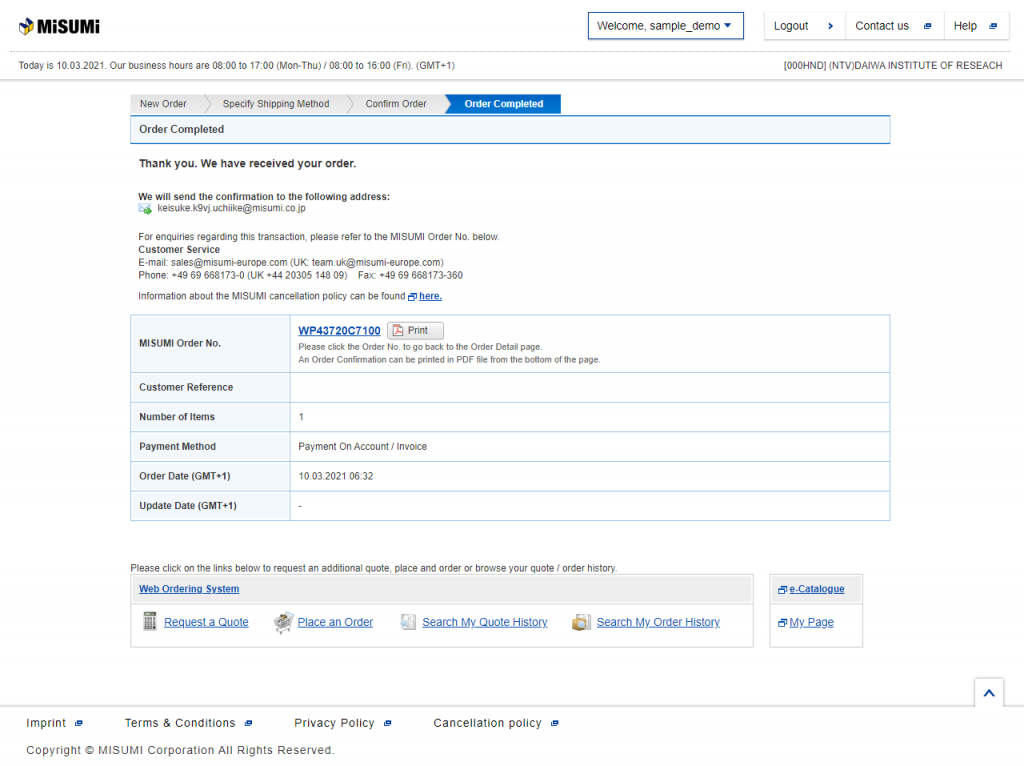Click the external-link icon beside Imprint
Image resolution: width=1024 pixels, height=766 pixels.
click(x=79, y=724)
